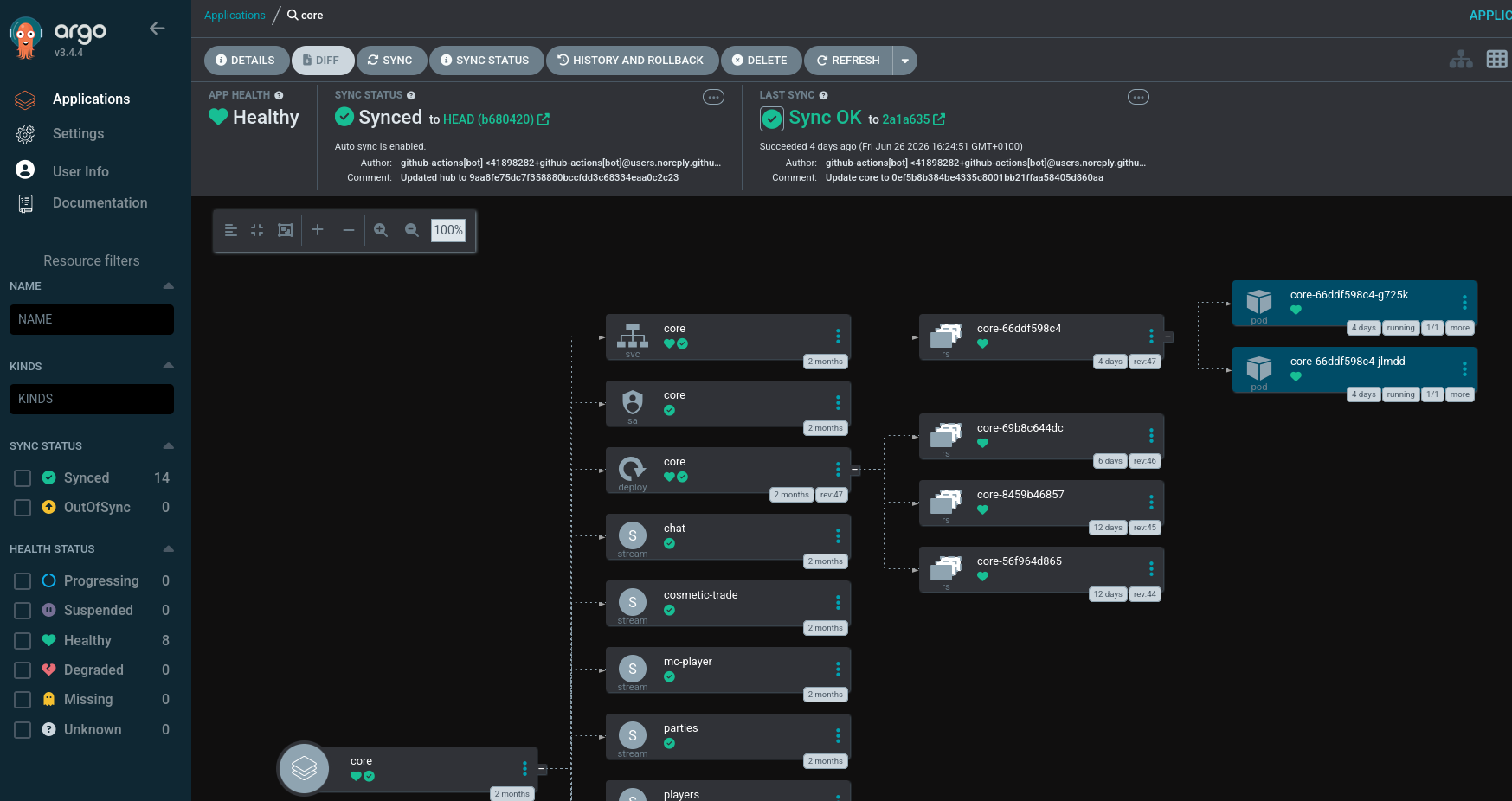Screen dimensions: 1512x801
Task: Open sync status more details ellipsis
Action: point(713,97)
